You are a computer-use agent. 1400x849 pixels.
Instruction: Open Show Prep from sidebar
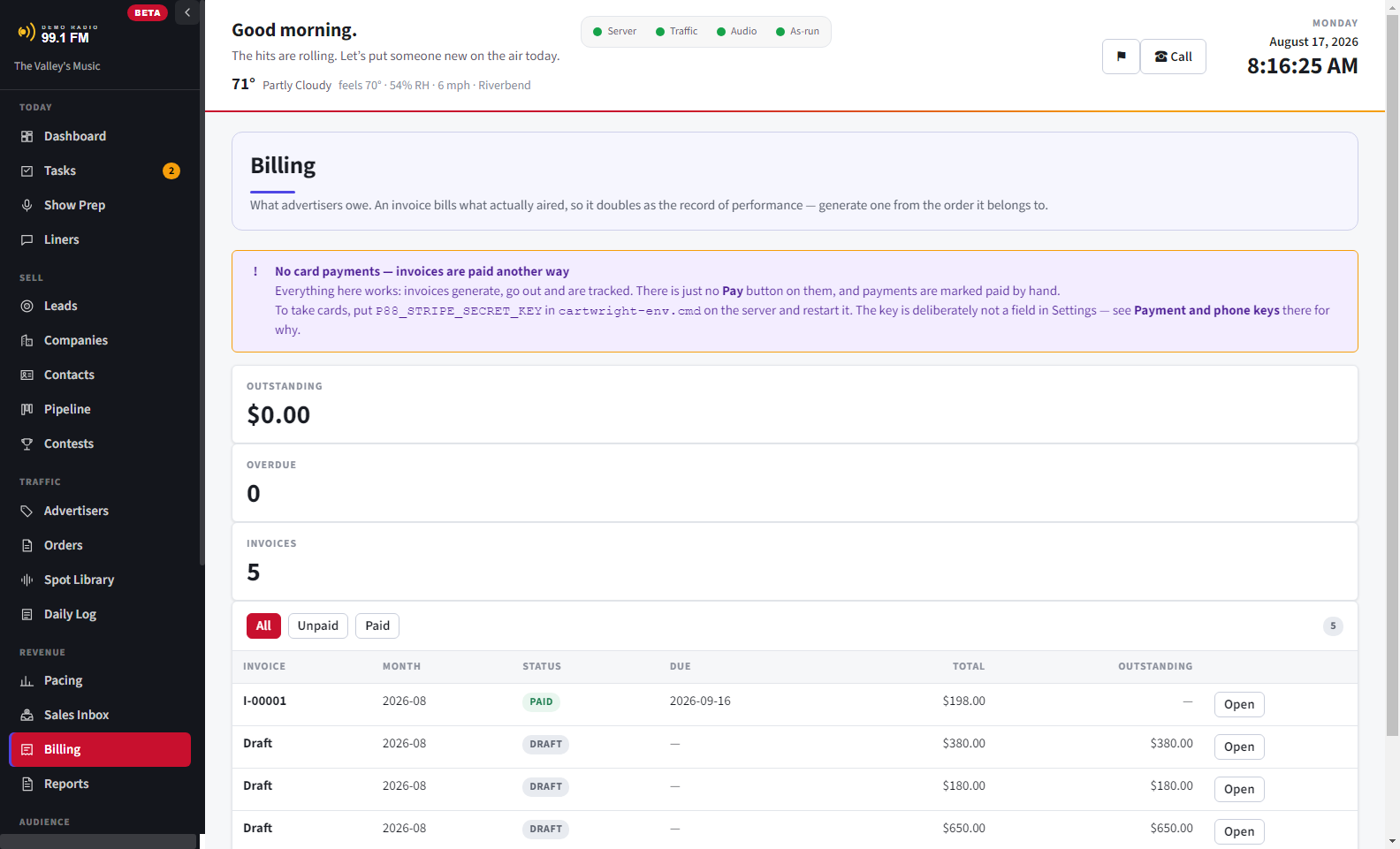(x=100, y=205)
